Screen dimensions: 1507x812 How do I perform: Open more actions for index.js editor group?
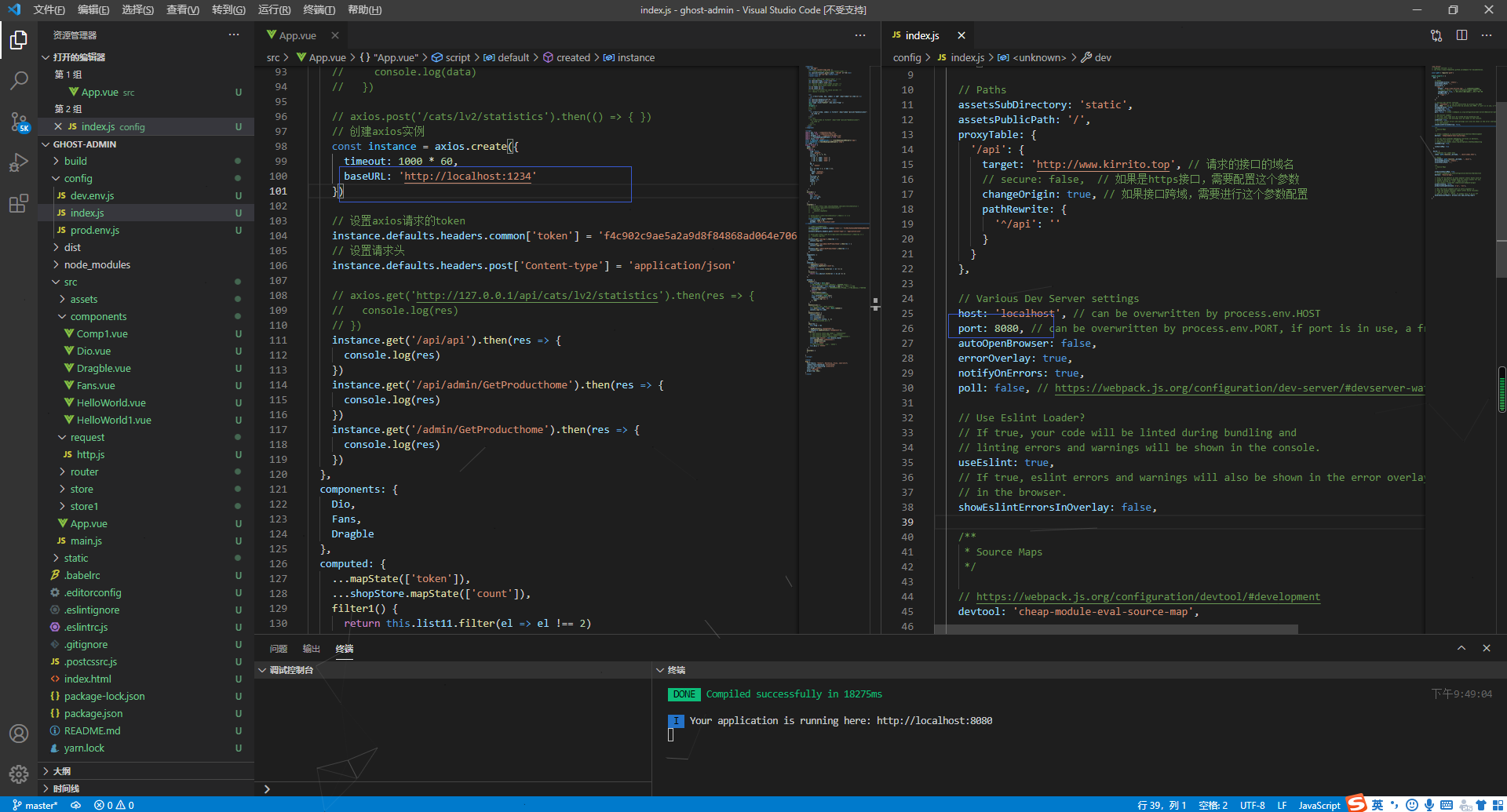1487,35
